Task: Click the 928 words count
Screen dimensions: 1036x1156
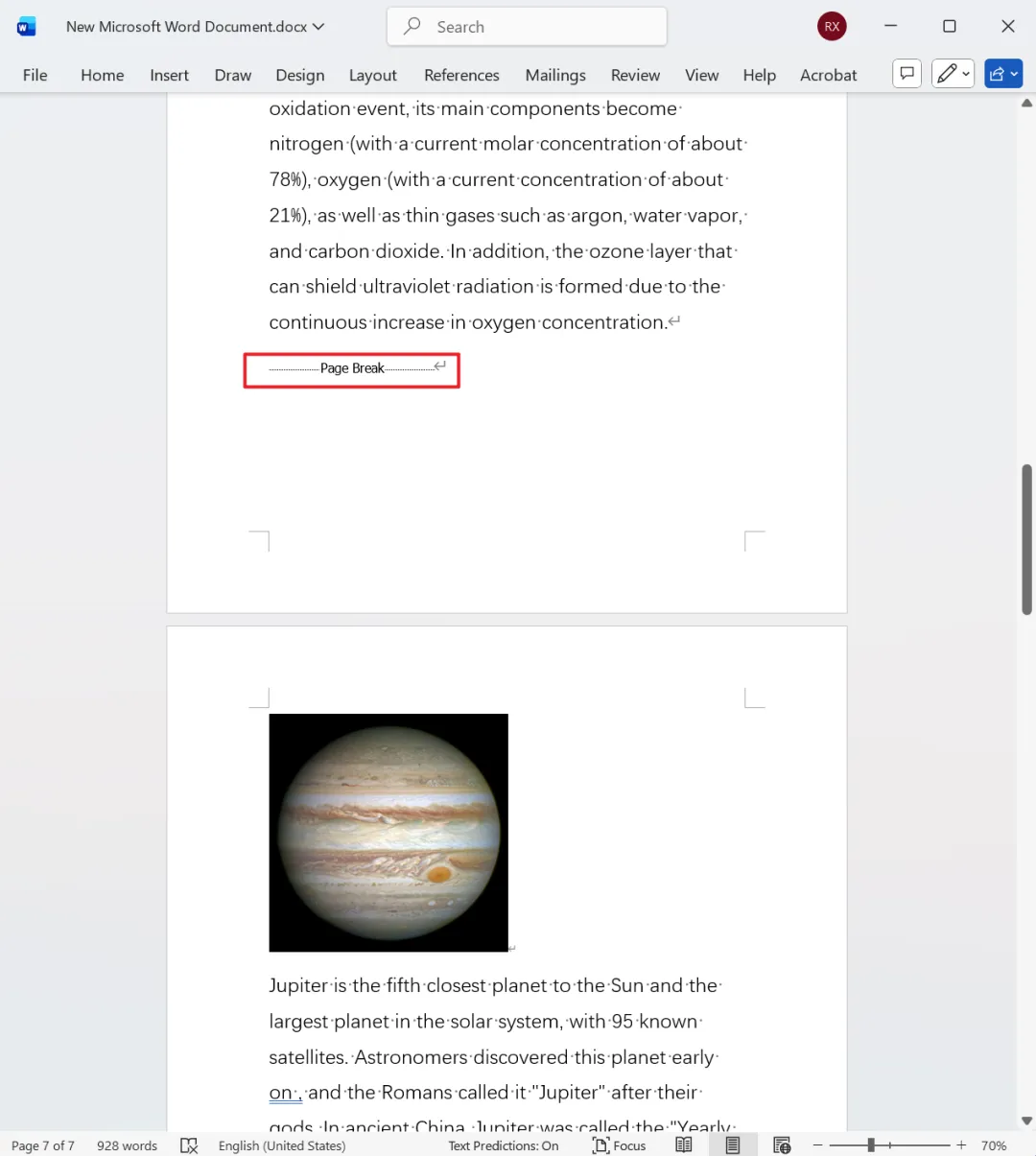Action: (x=127, y=1145)
